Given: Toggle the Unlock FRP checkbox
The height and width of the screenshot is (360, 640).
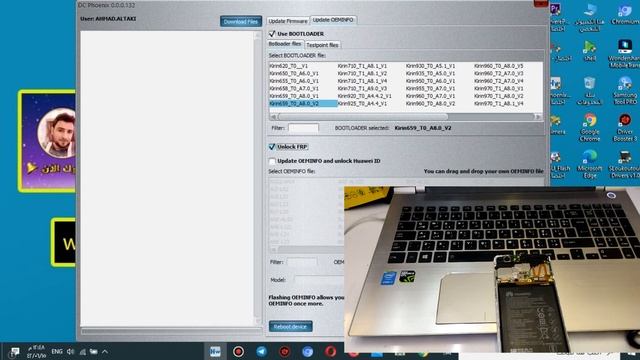Looking at the screenshot, I should tap(272, 147).
